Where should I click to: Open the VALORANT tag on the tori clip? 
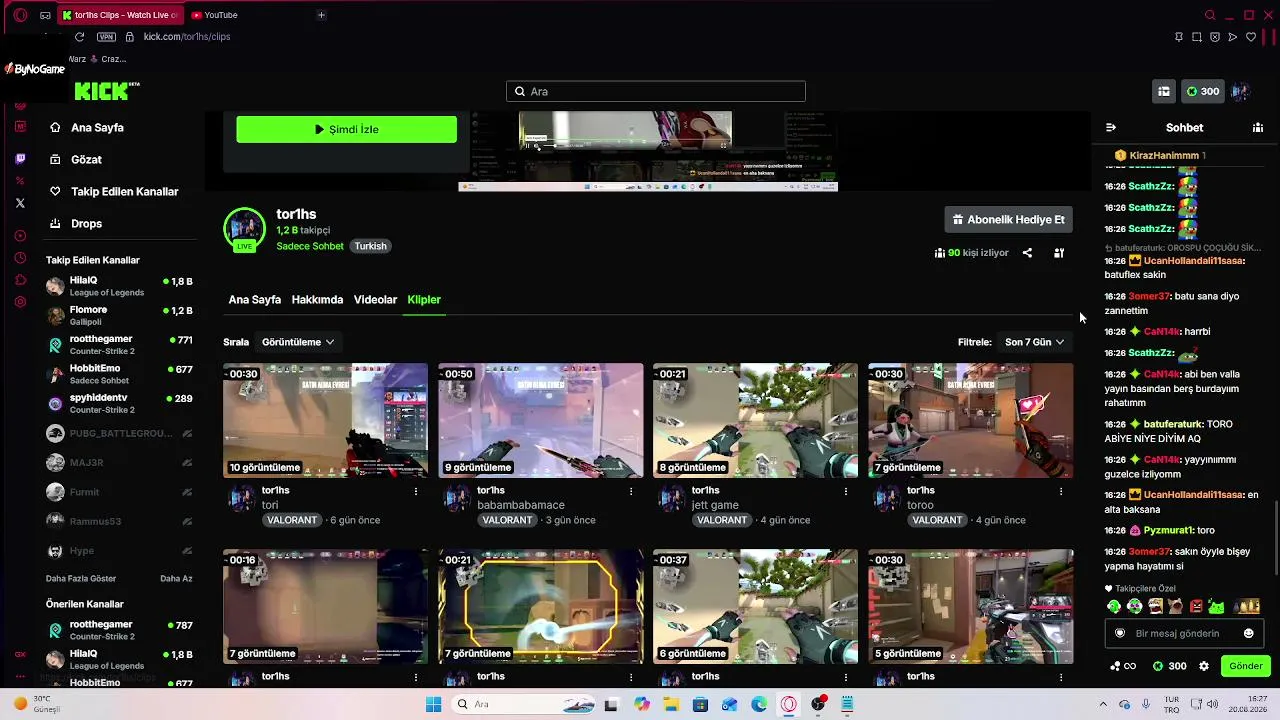292,520
